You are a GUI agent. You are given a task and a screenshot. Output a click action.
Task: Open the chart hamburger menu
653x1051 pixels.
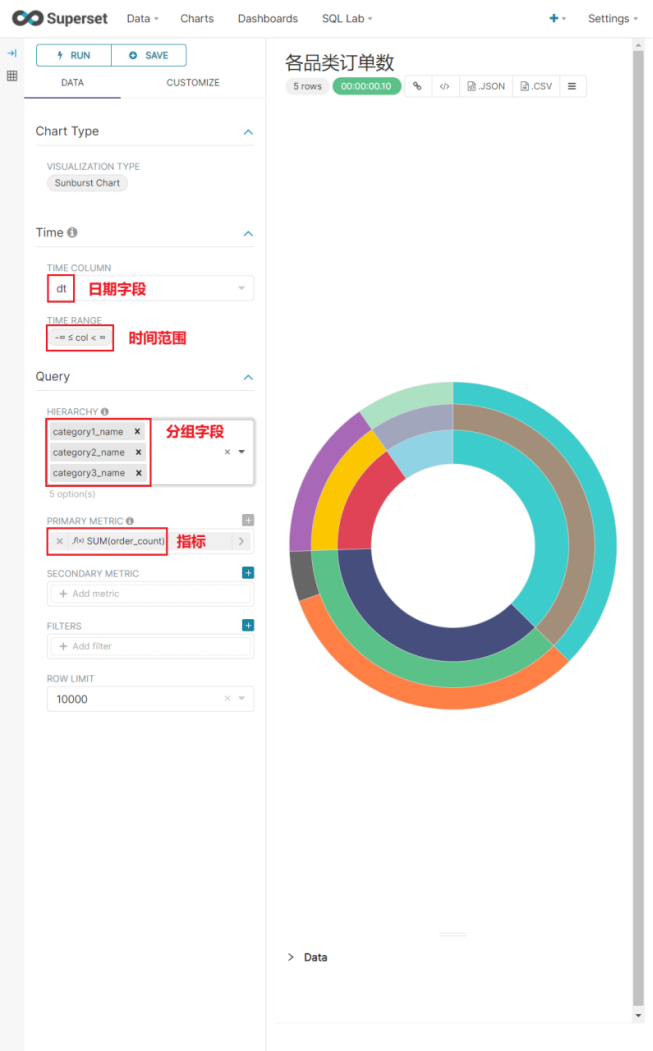point(572,86)
